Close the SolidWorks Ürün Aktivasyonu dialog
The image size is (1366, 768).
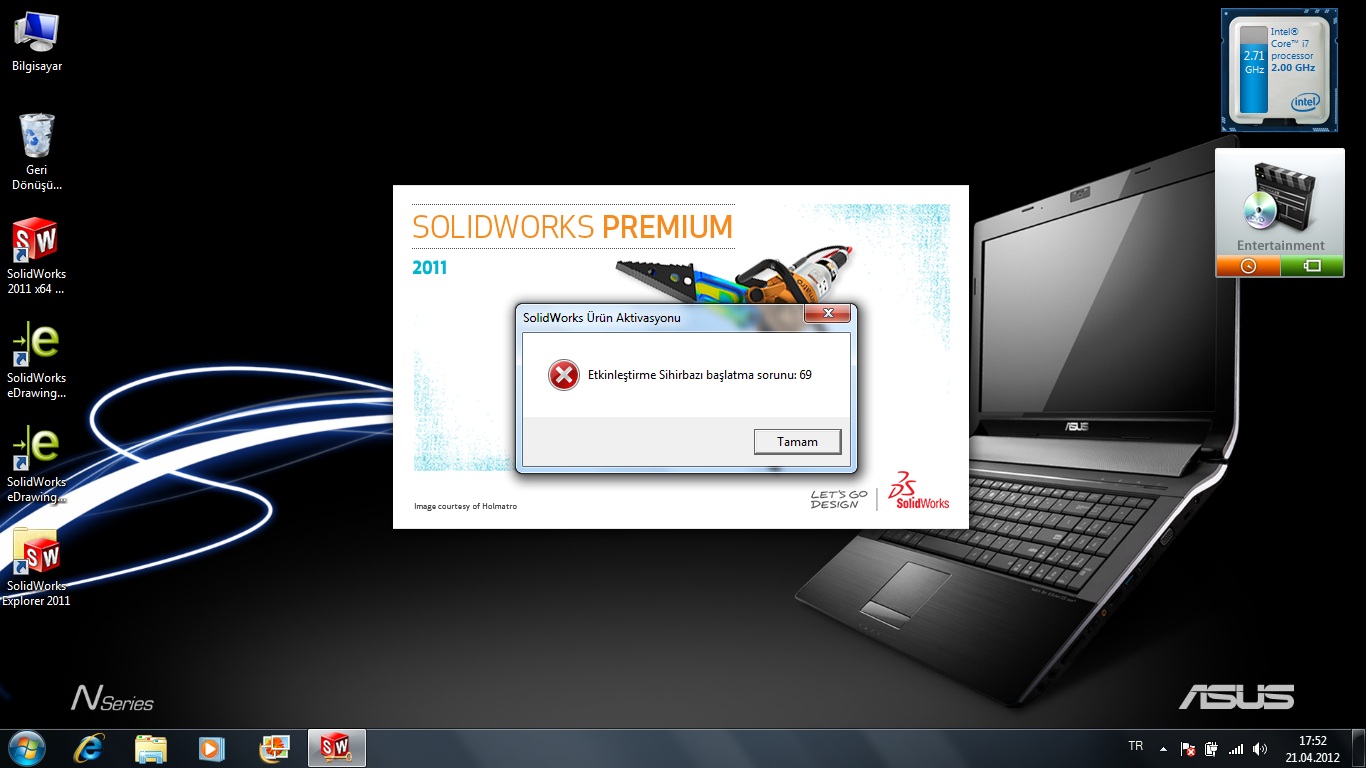[x=828, y=314]
